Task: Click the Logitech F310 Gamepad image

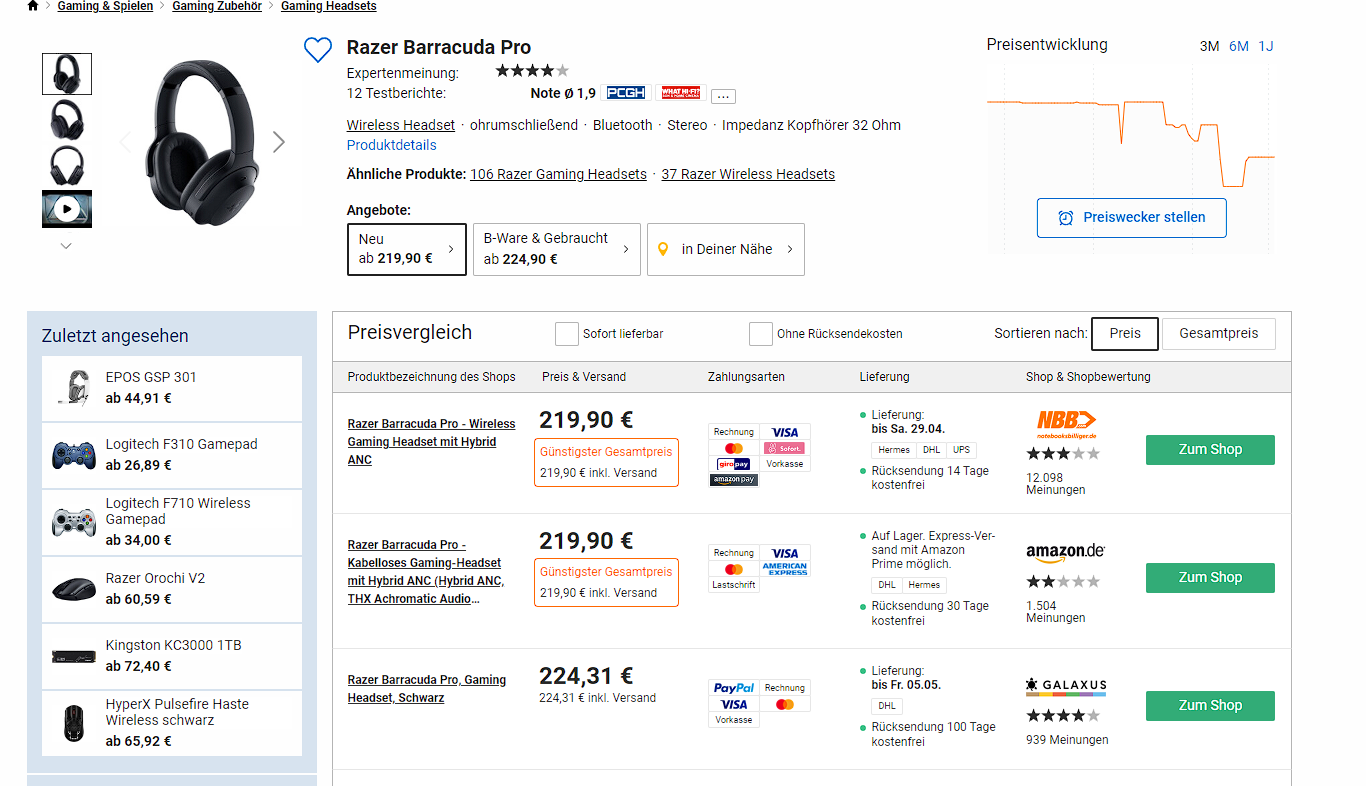Action: coord(74,455)
